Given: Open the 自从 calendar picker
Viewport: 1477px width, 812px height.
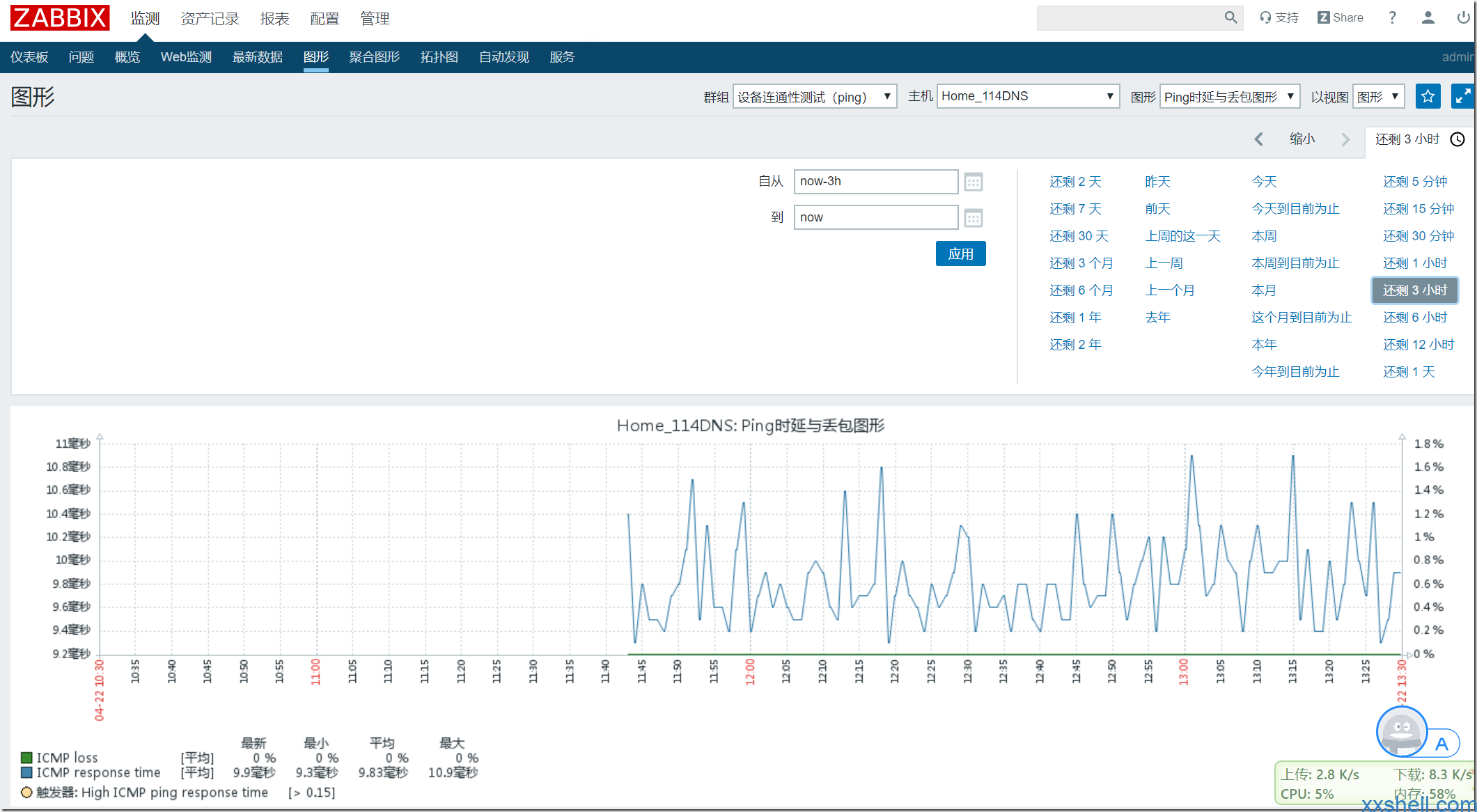Looking at the screenshot, I should click(973, 182).
